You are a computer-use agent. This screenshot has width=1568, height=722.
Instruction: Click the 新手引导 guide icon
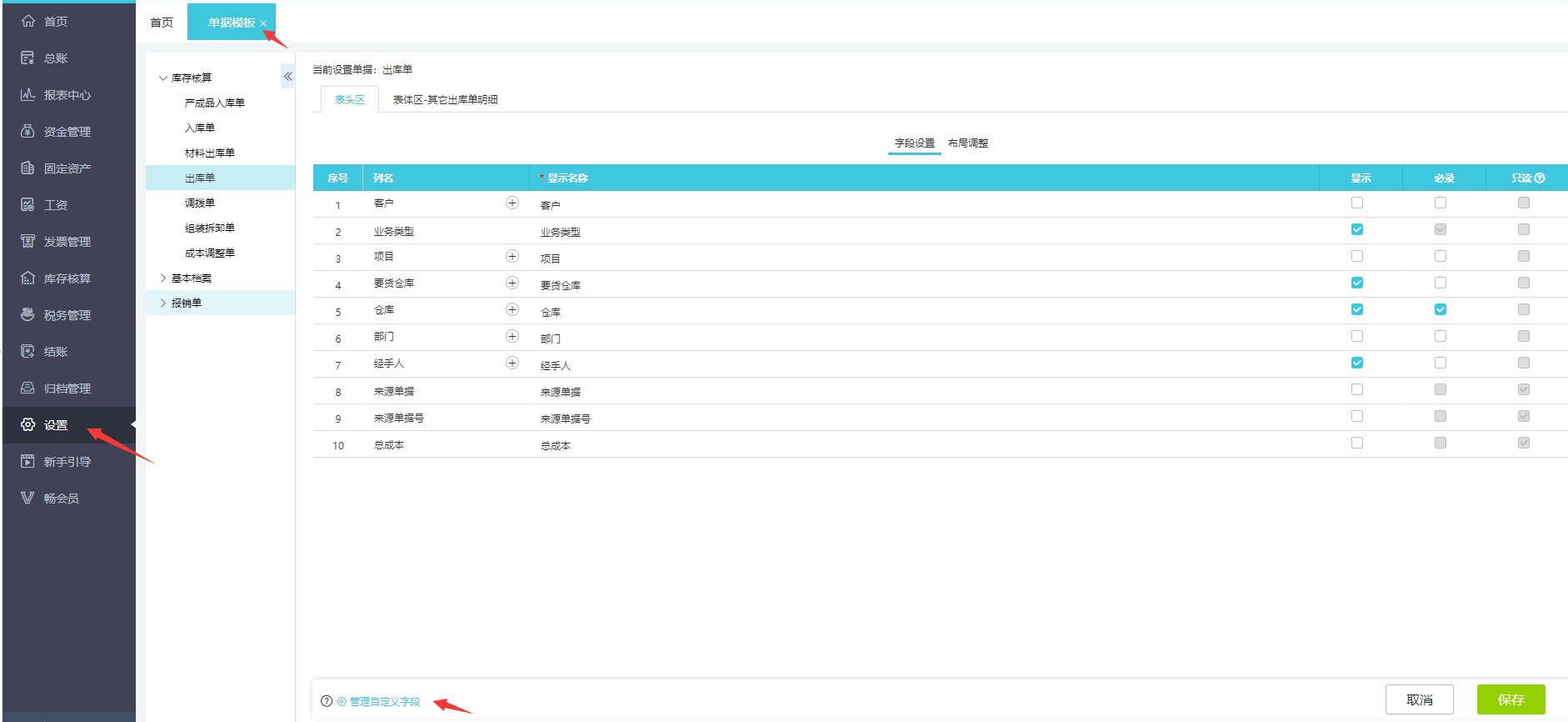(x=27, y=461)
